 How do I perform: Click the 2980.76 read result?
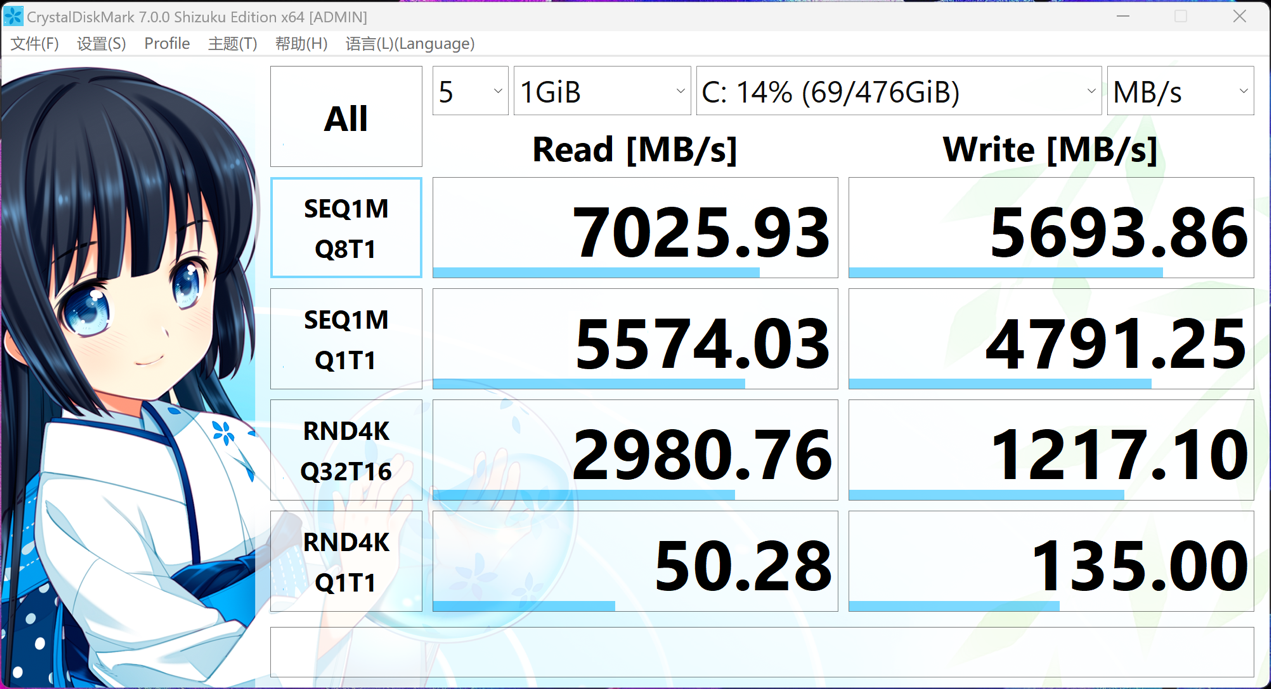tap(635, 450)
